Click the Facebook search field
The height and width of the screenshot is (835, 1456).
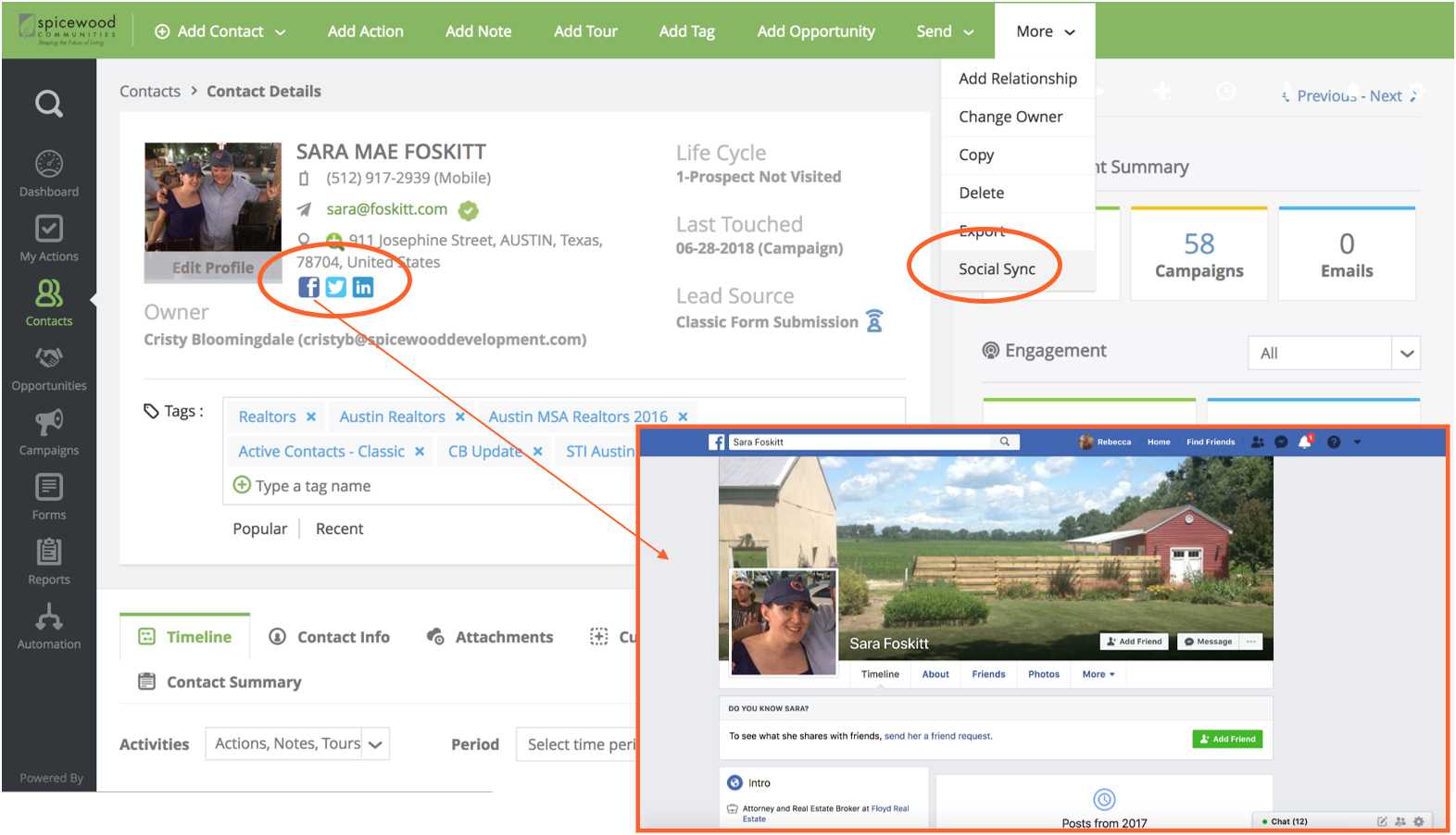pos(861,442)
